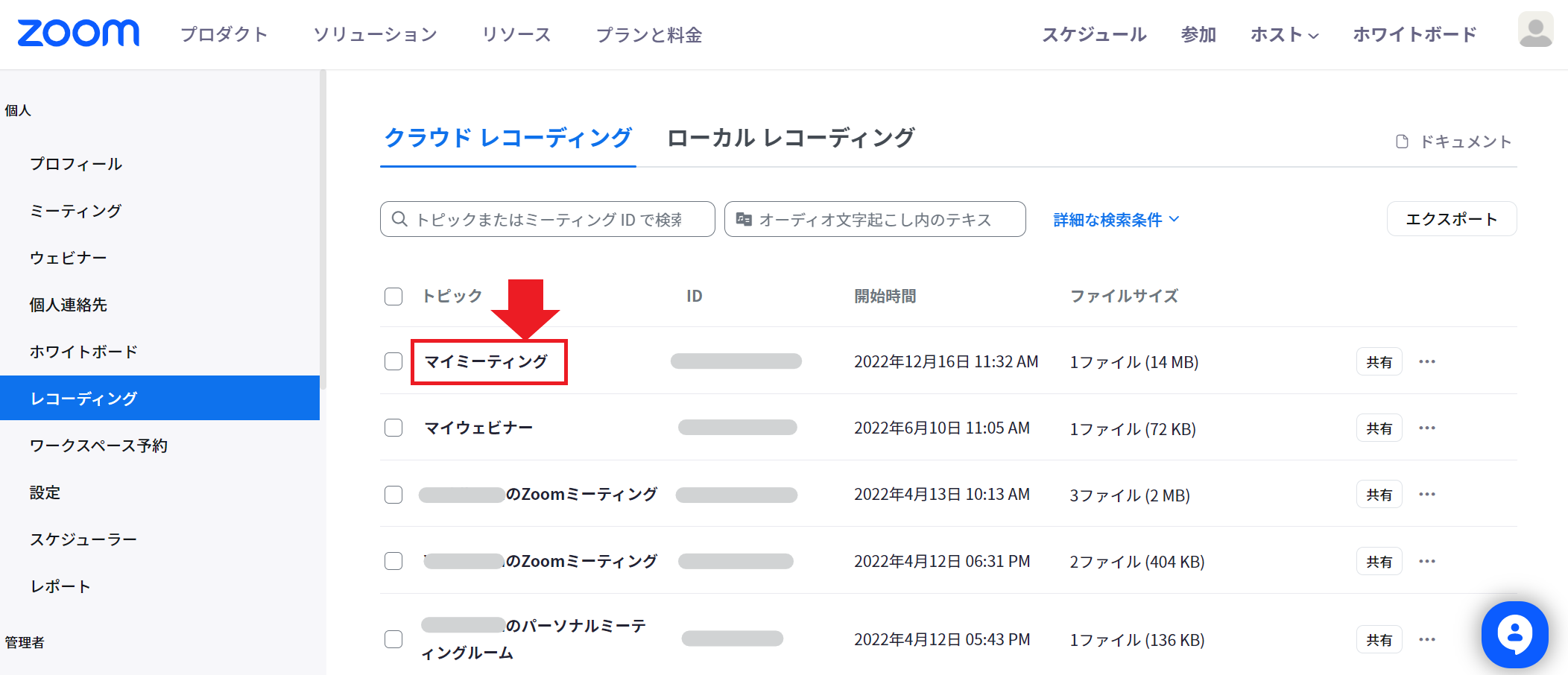Open more options for 2022年4月13日 row

point(1427,494)
